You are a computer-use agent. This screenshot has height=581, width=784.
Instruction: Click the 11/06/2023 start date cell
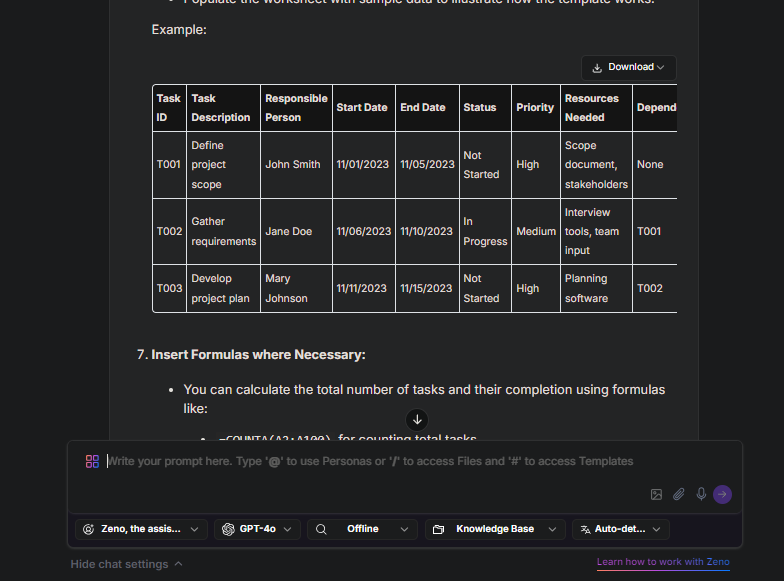pyautogui.click(x=364, y=232)
